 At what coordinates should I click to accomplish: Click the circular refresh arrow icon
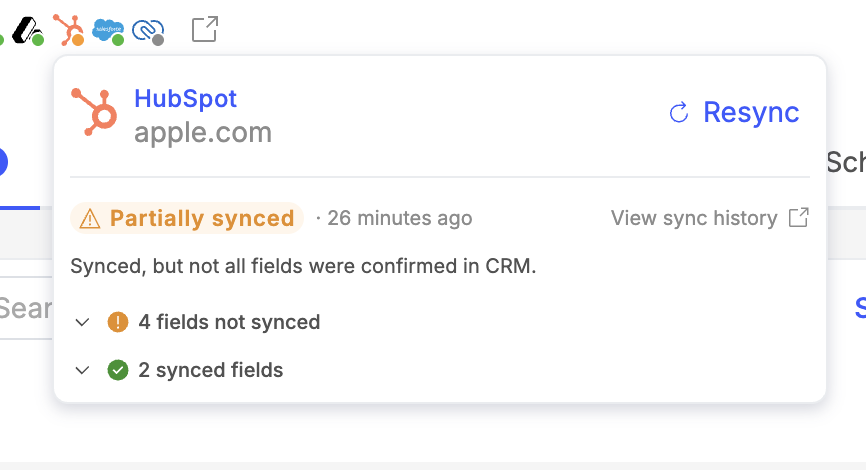click(x=679, y=112)
